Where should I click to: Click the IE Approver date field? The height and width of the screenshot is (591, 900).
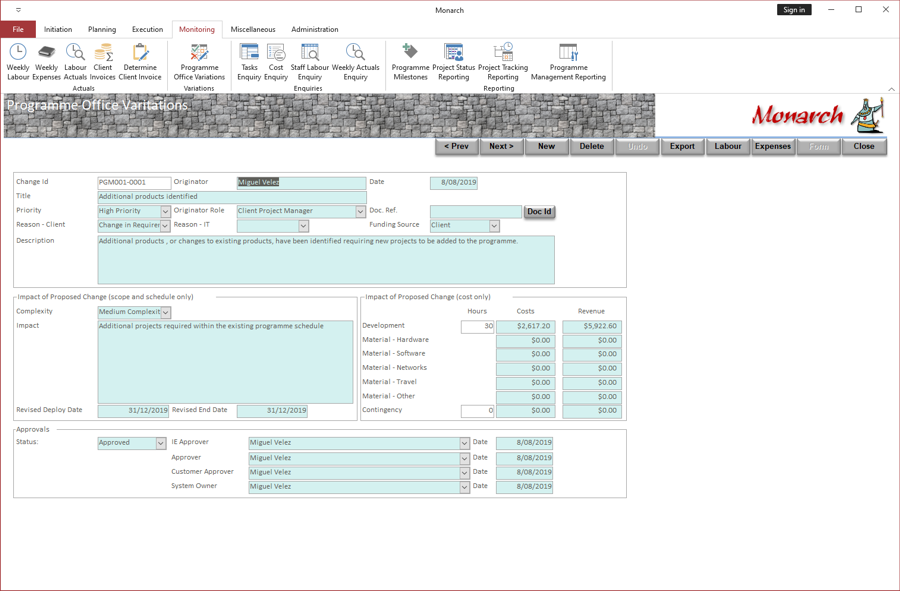pyautogui.click(x=525, y=444)
